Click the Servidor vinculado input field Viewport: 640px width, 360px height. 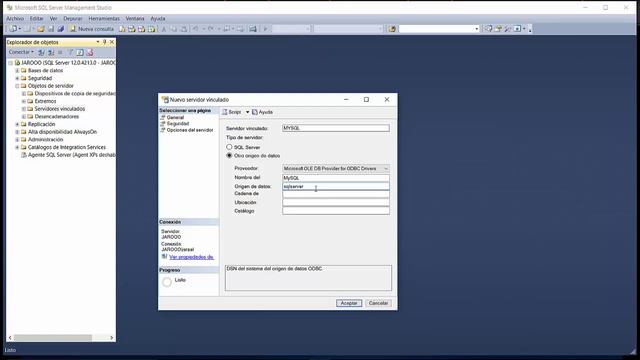[336, 128]
